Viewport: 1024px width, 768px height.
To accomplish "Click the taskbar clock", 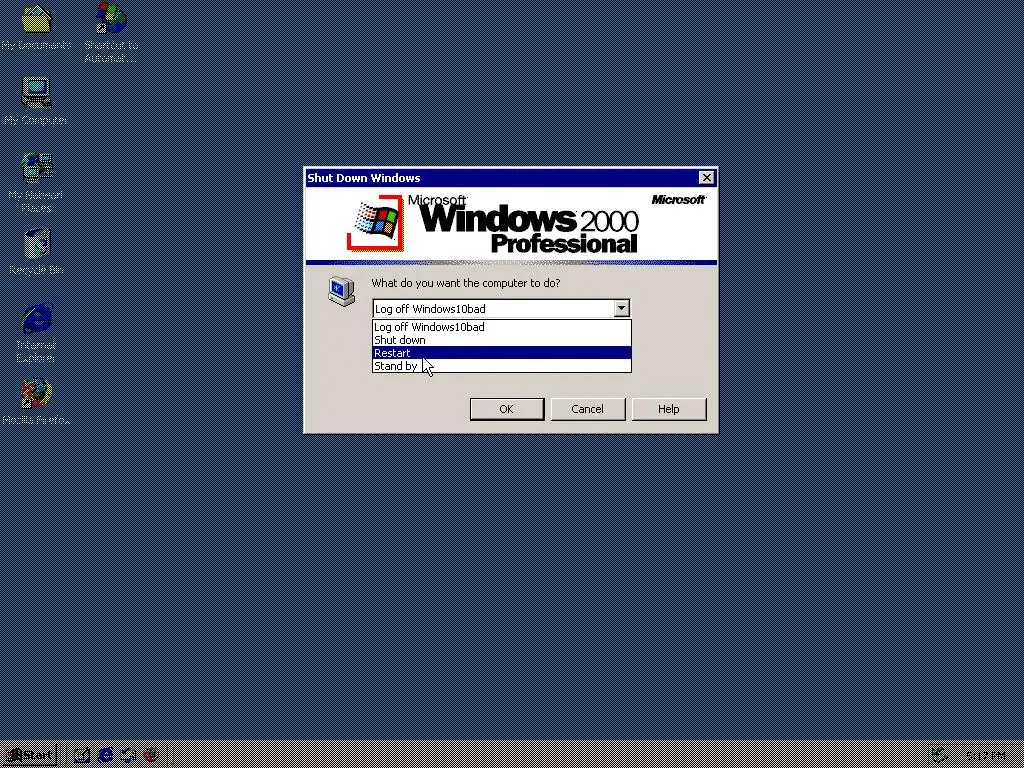I will pyautogui.click(x=985, y=756).
